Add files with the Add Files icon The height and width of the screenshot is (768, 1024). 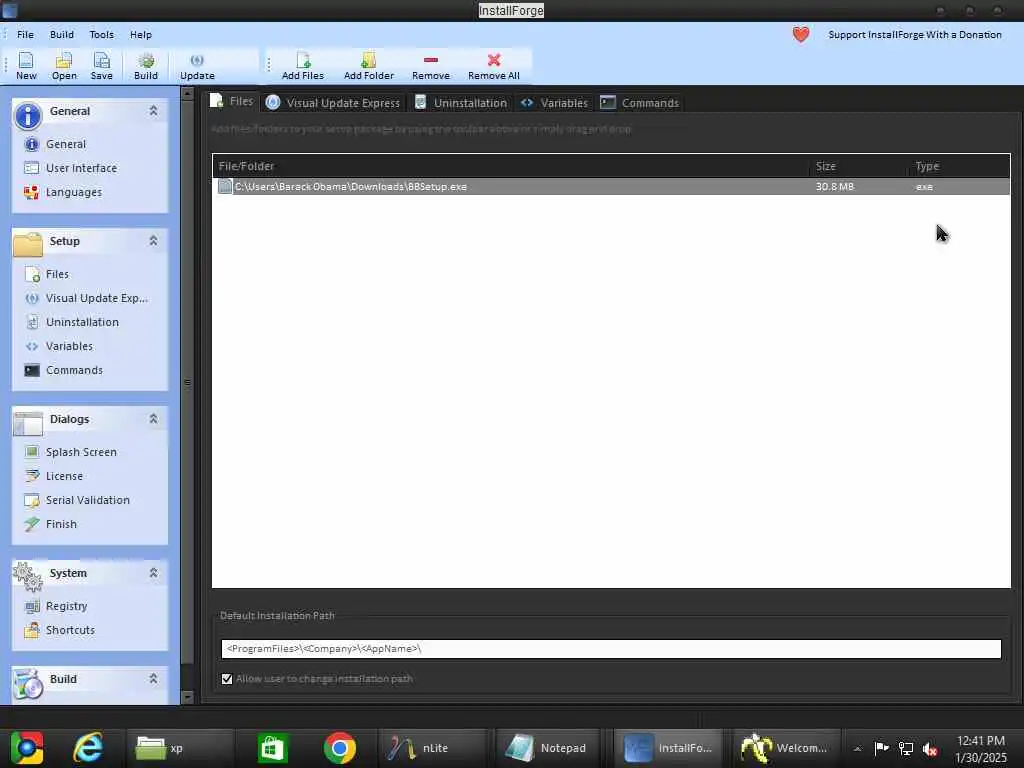[302, 66]
